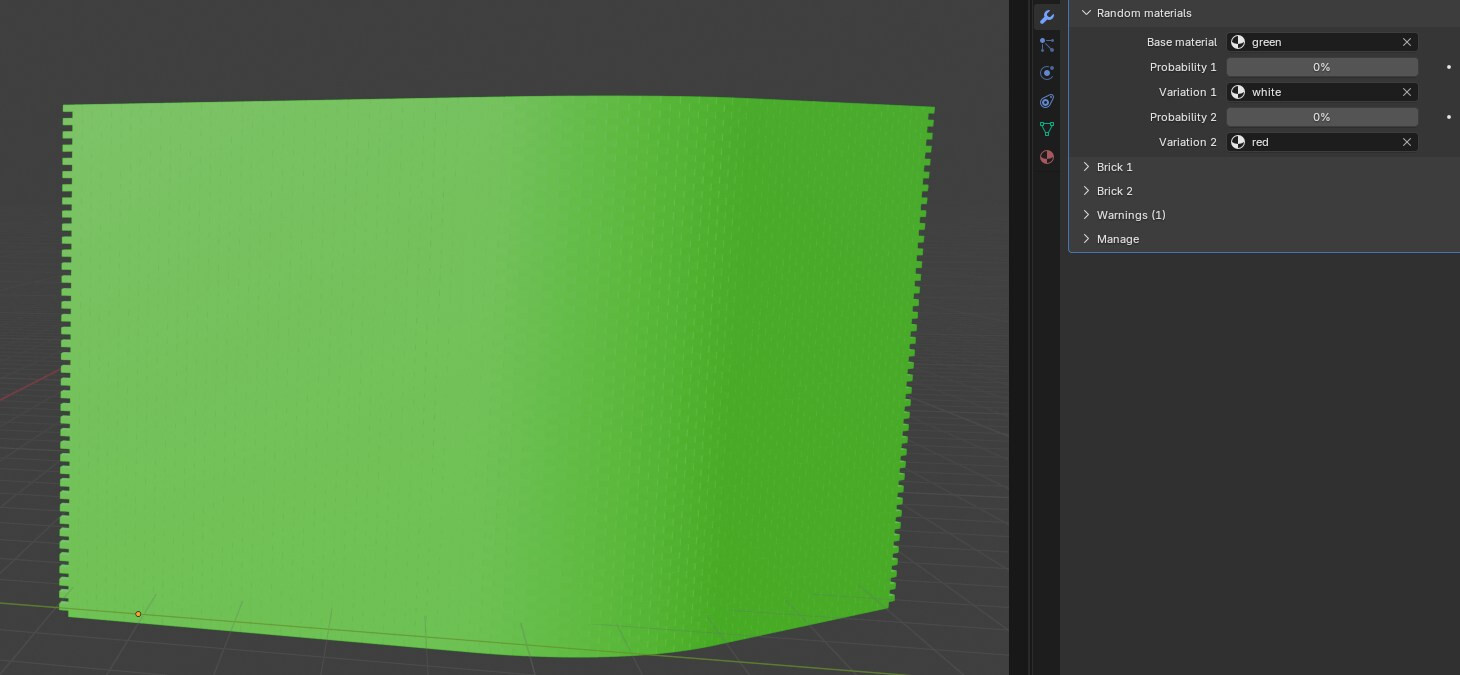Open the Modifiers wrench tab
The width and height of the screenshot is (1460, 675).
(1047, 17)
